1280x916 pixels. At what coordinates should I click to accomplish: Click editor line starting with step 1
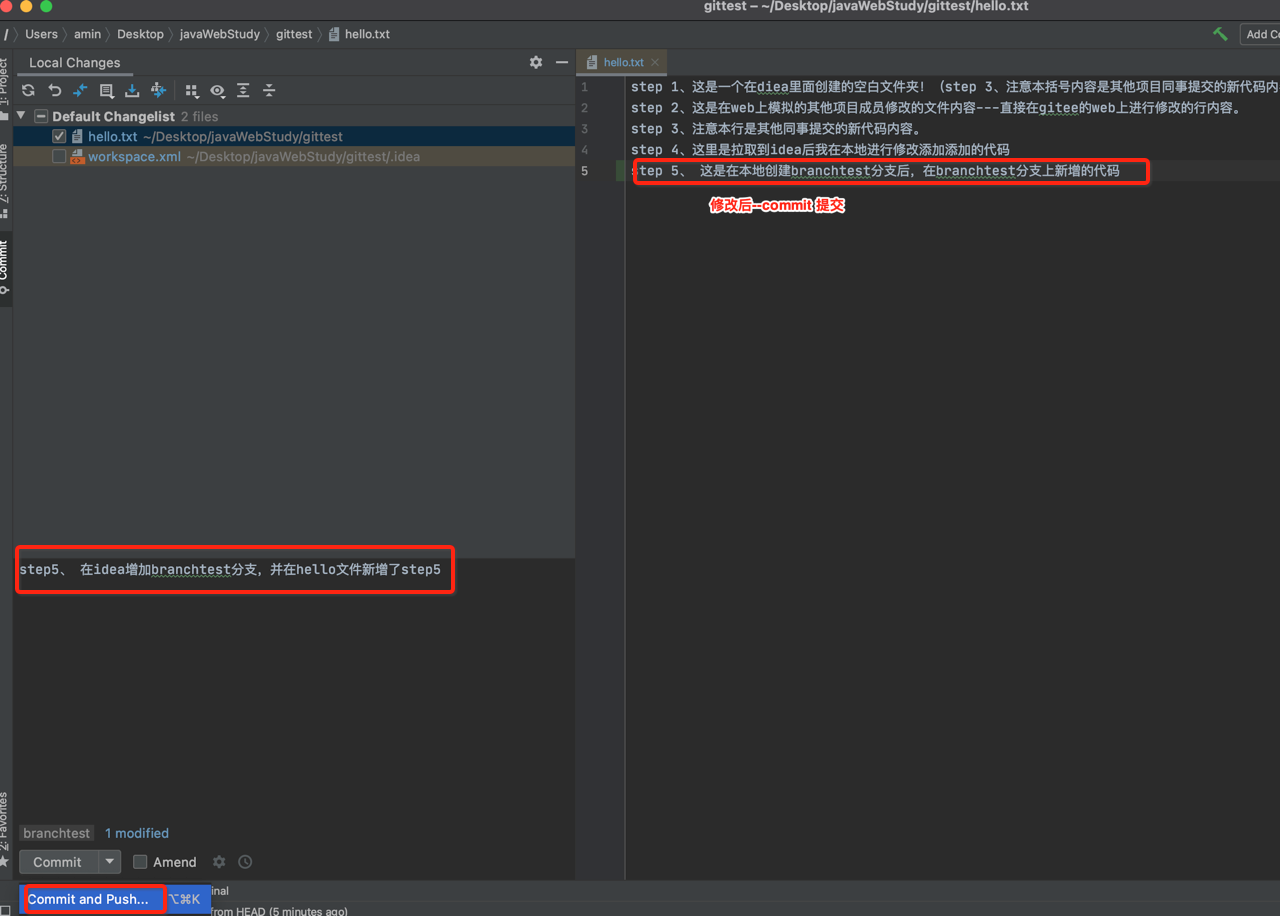(x=954, y=87)
